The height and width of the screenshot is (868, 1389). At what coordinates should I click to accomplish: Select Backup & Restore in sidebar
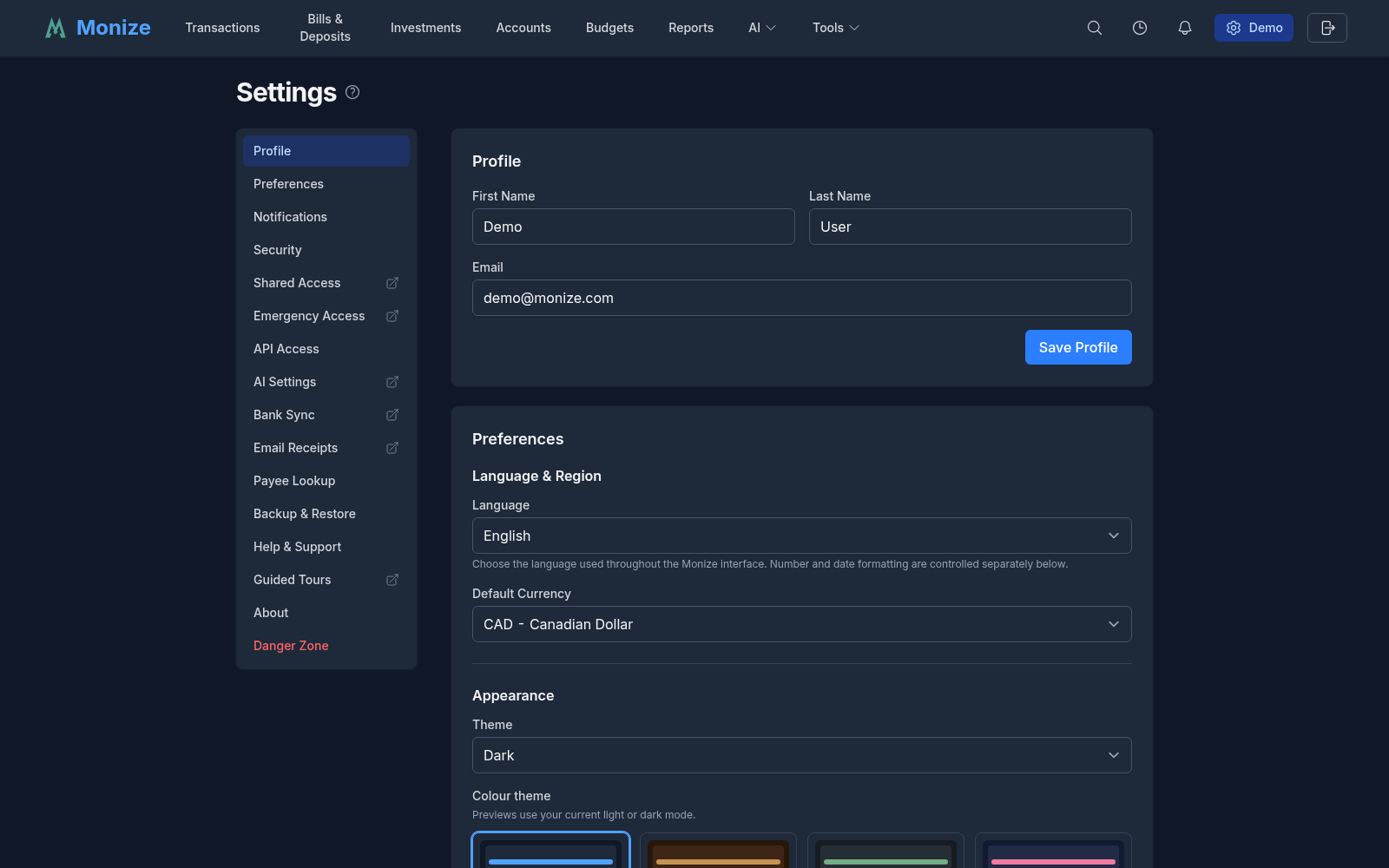[326, 514]
